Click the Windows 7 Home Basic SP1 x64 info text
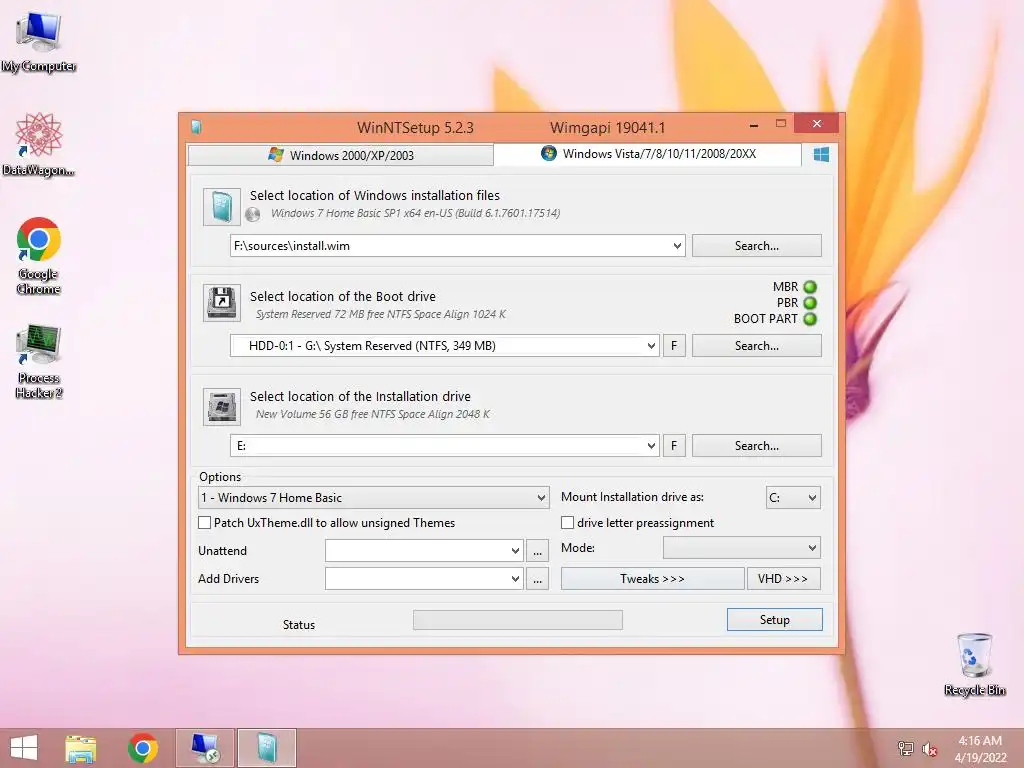This screenshot has width=1024, height=768. pos(415,214)
